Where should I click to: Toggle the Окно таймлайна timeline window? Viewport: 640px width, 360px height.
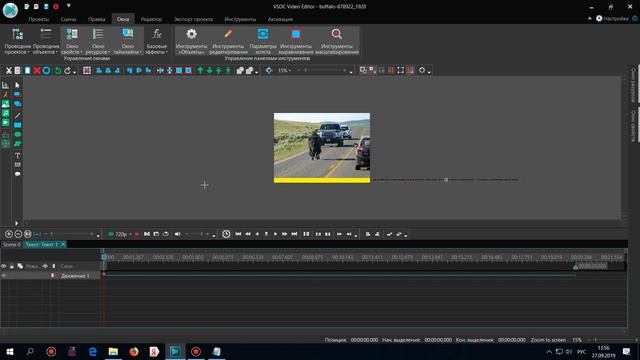tap(128, 41)
